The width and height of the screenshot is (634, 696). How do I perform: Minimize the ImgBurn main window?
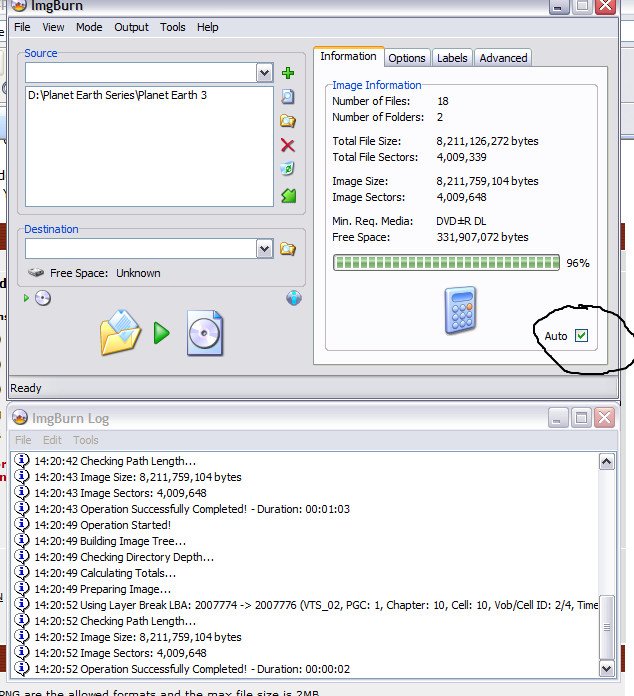click(x=559, y=6)
